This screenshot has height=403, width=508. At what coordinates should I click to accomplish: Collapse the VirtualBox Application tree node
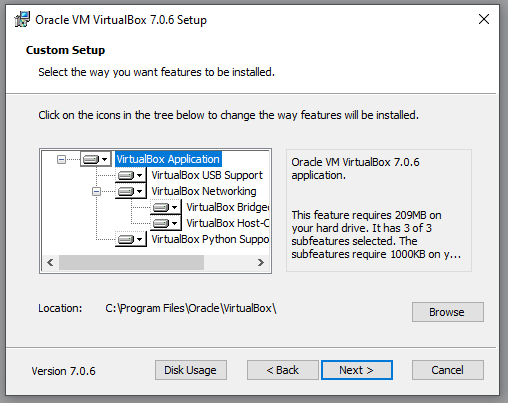[61, 160]
